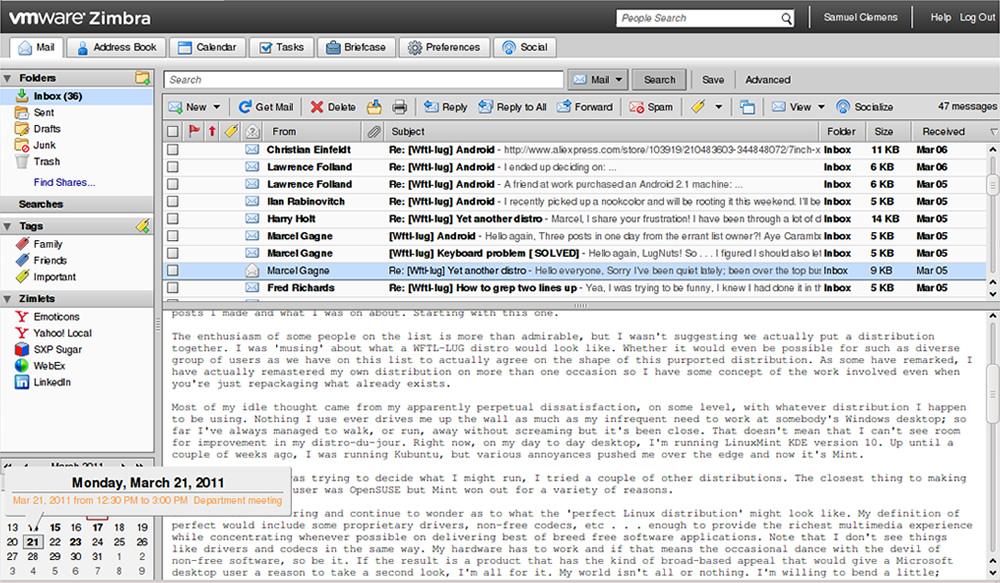1000x583 pixels.
Task: Check the Mar 06 Lawrence Folland message
Action: pyautogui.click(x=173, y=167)
